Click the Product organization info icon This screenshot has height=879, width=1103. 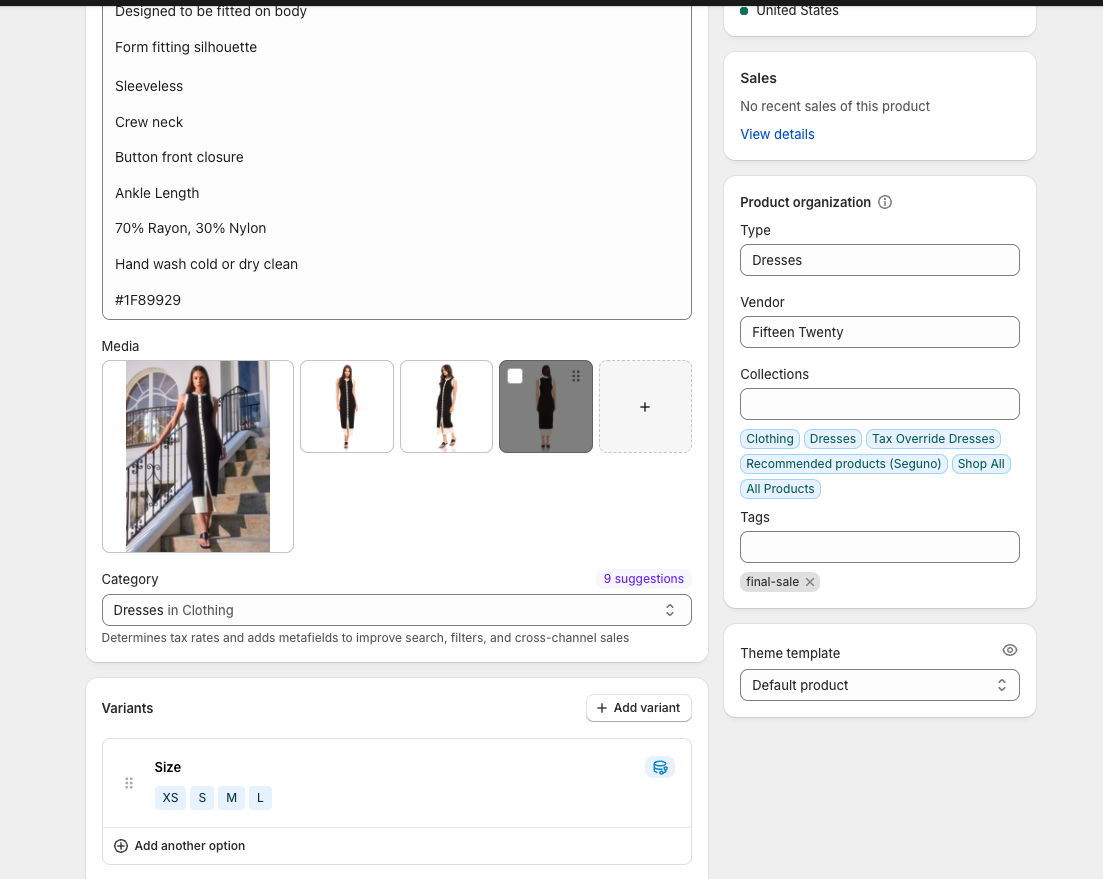click(885, 202)
